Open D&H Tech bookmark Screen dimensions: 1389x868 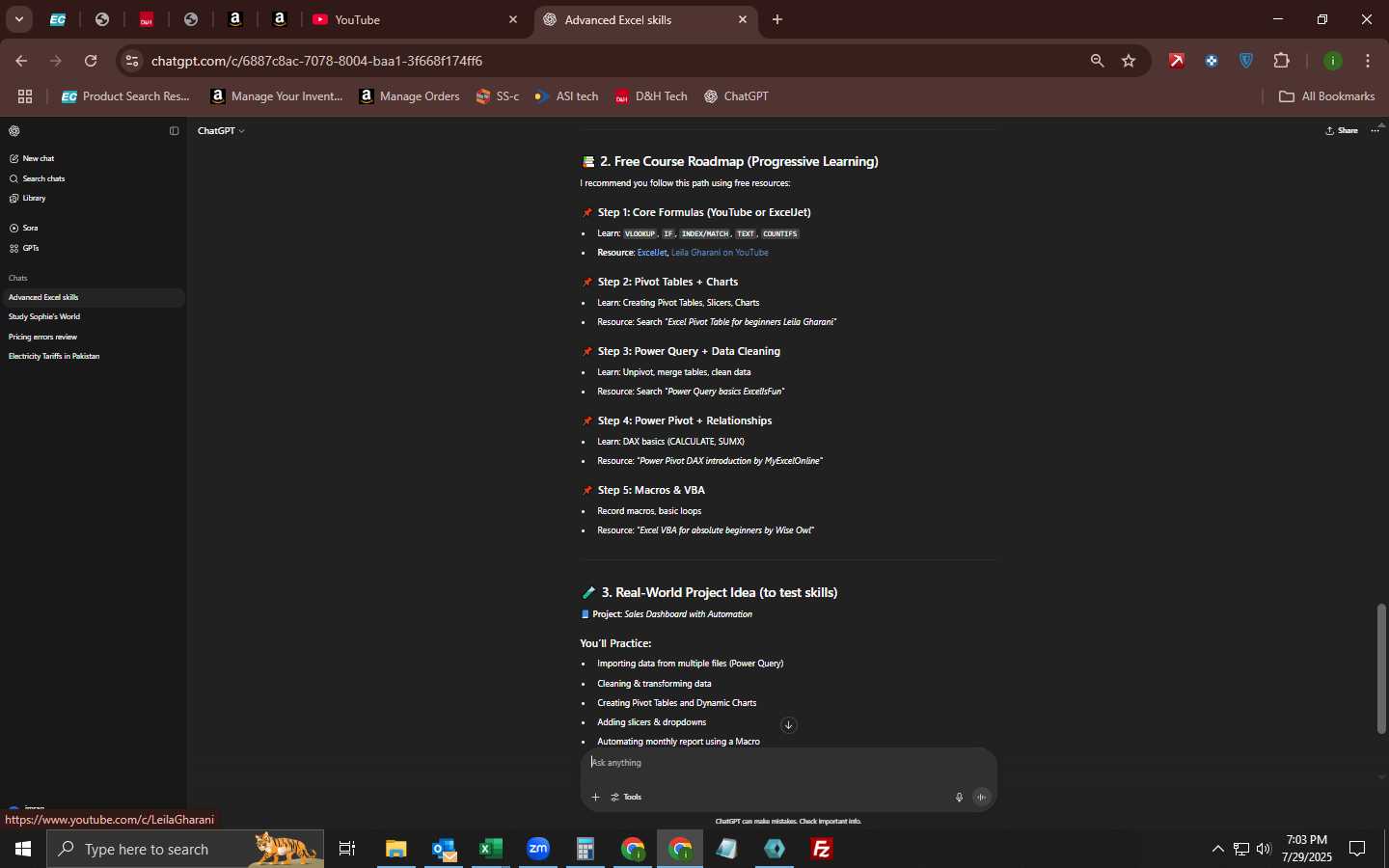[x=651, y=96]
